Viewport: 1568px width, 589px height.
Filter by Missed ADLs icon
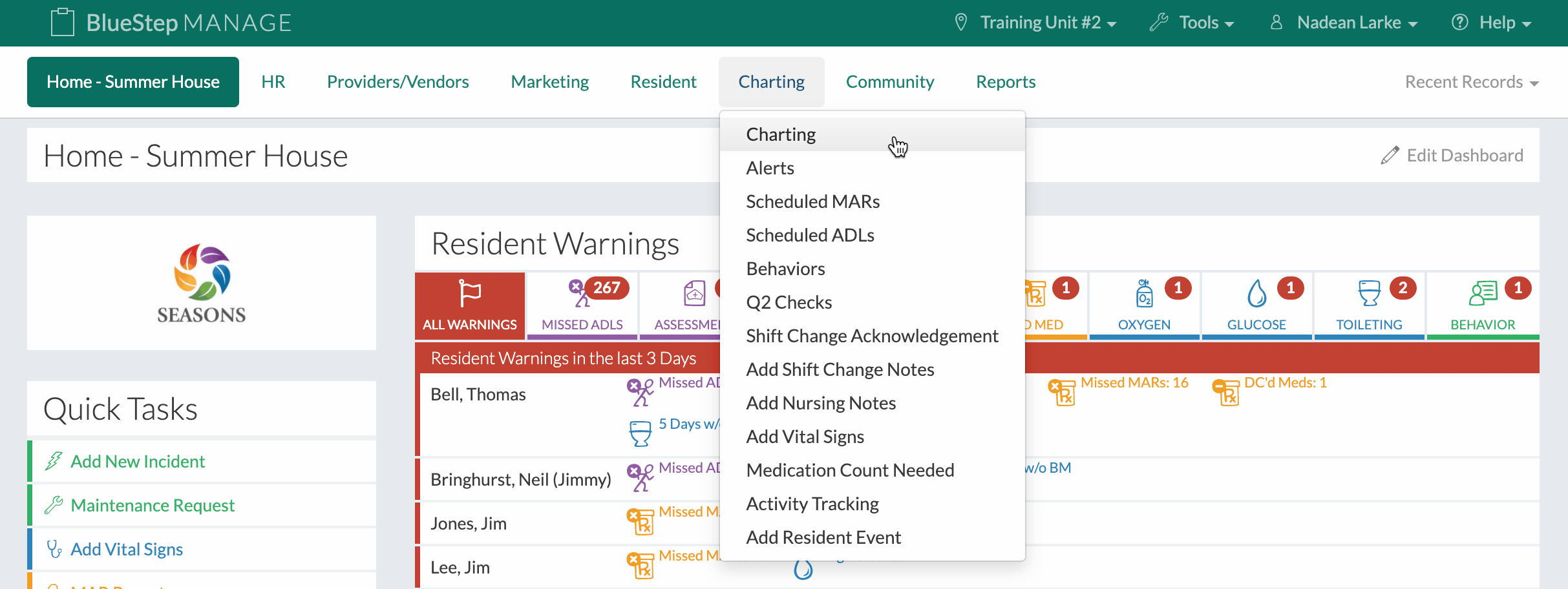click(578, 293)
